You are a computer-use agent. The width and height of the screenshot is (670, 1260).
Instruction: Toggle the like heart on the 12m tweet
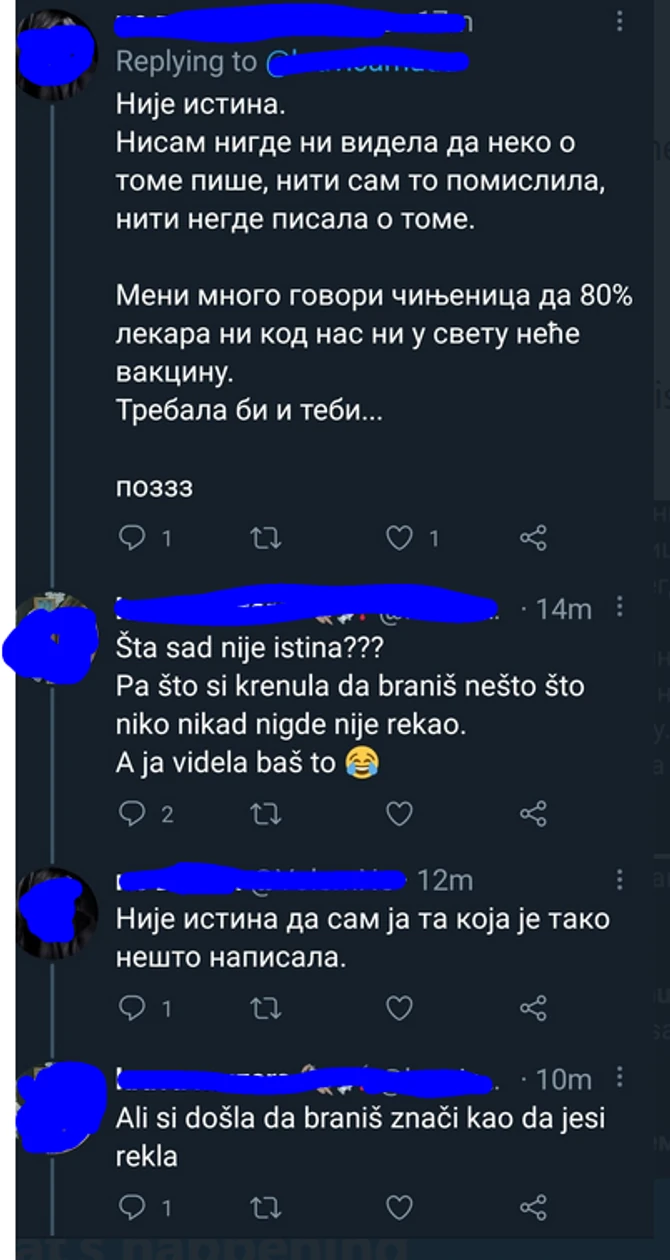pyautogui.click(x=398, y=1008)
